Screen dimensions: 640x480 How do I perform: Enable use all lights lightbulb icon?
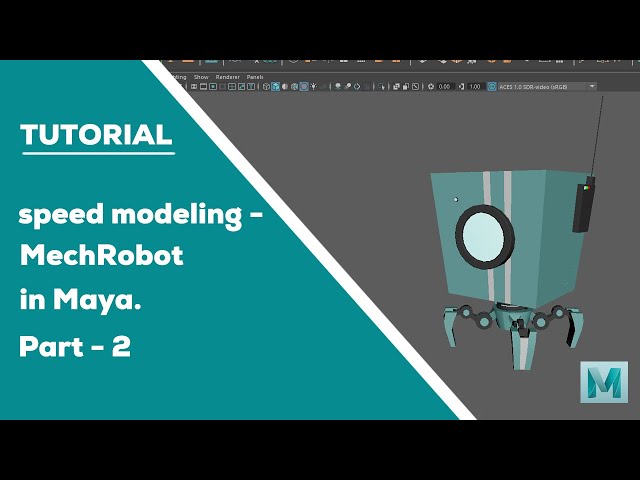[313, 87]
